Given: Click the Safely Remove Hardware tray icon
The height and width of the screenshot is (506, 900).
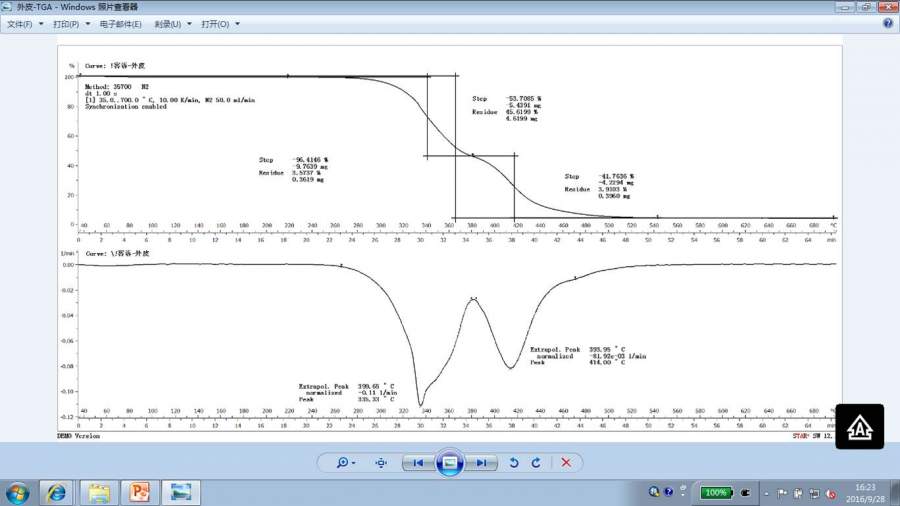Looking at the screenshot, I should (798, 493).
